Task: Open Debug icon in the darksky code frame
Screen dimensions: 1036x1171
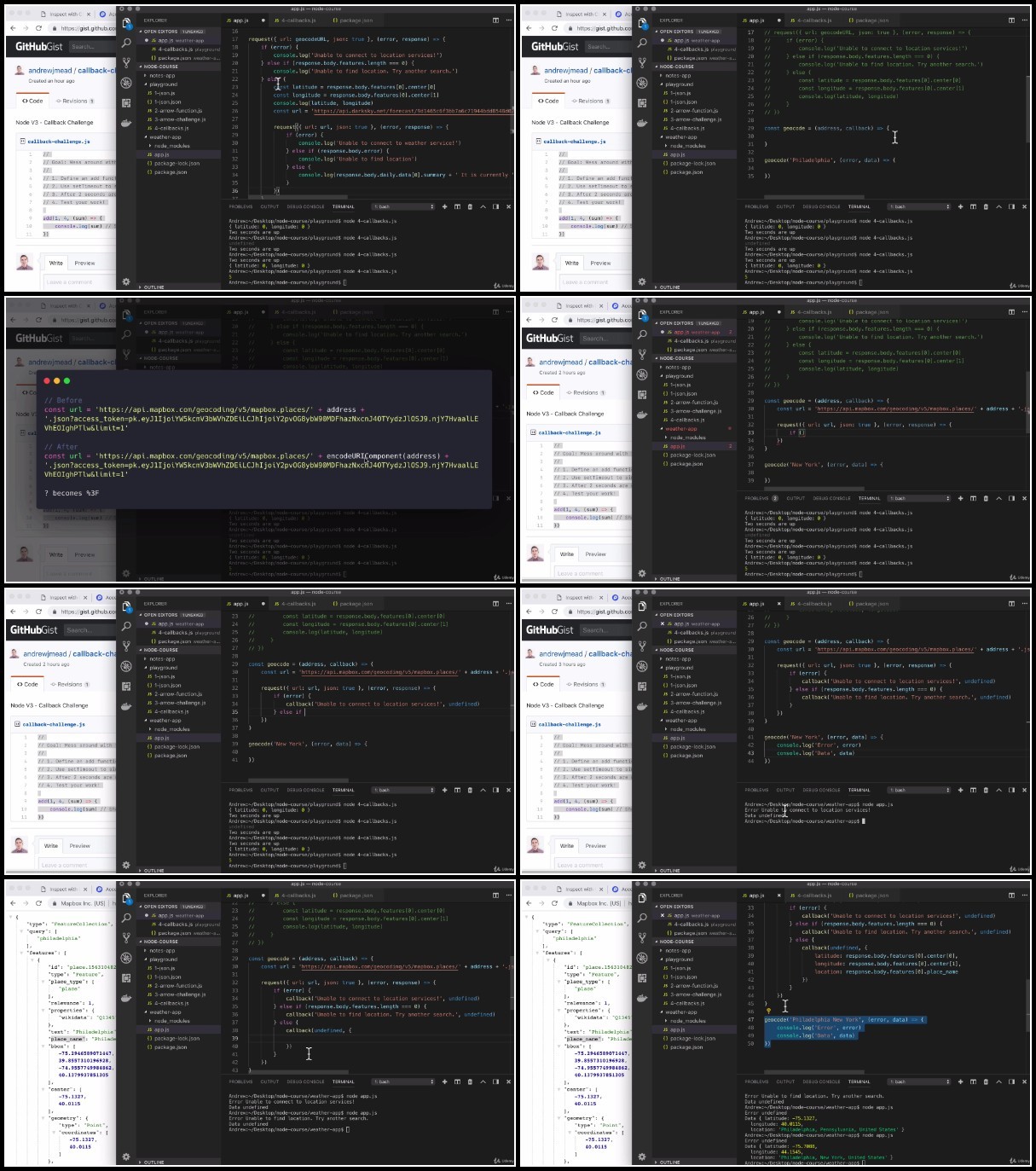Action: click(126, 83)
